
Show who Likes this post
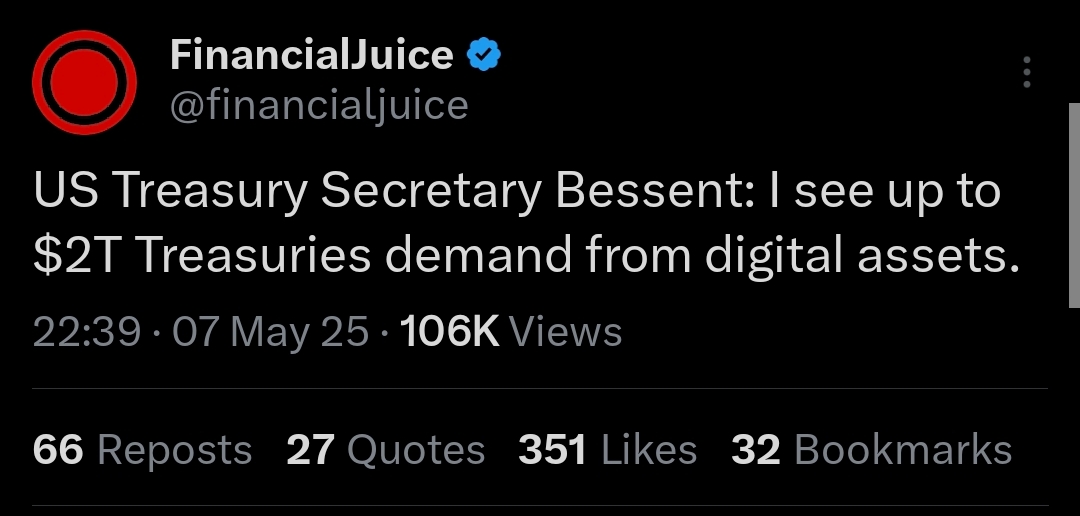point(649,450)
